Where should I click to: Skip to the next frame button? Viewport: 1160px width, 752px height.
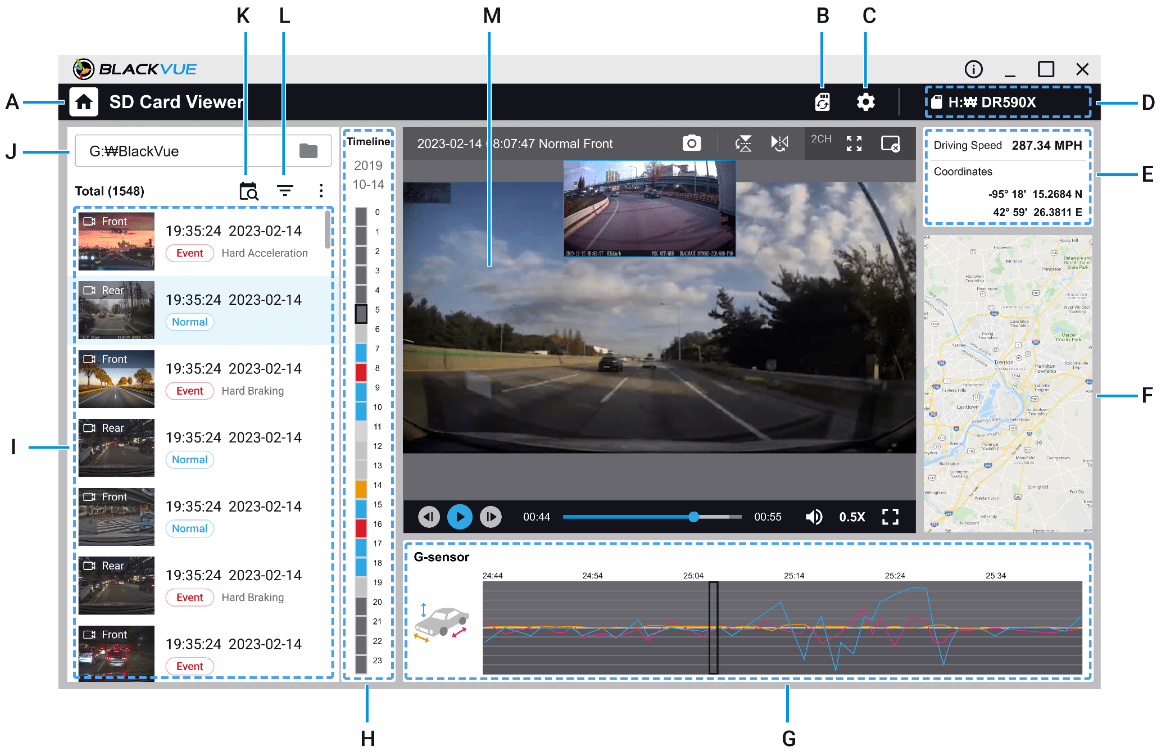click(491, 516)
